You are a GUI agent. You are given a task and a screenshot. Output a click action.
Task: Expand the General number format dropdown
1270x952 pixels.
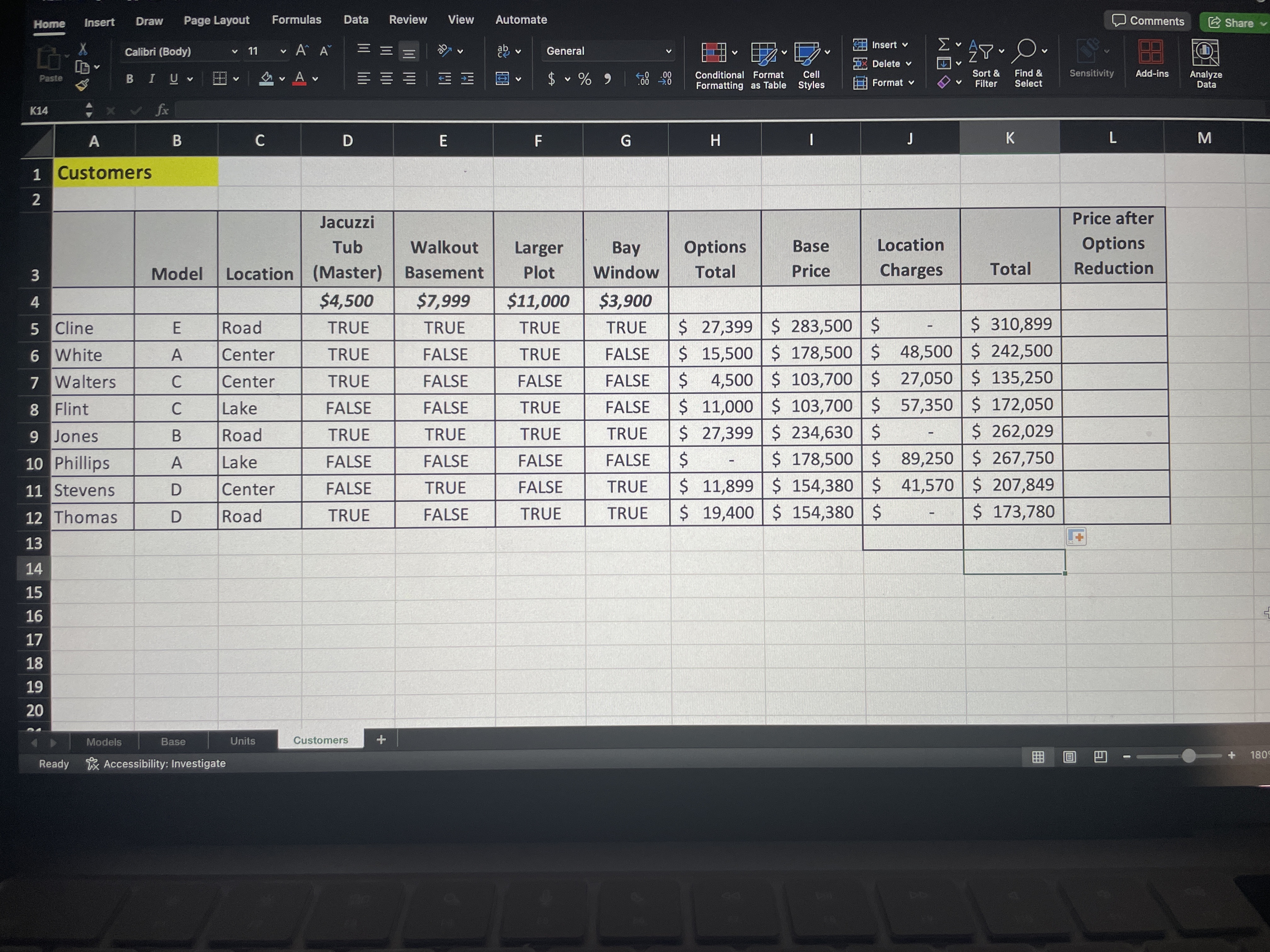(x=668, y=51)
